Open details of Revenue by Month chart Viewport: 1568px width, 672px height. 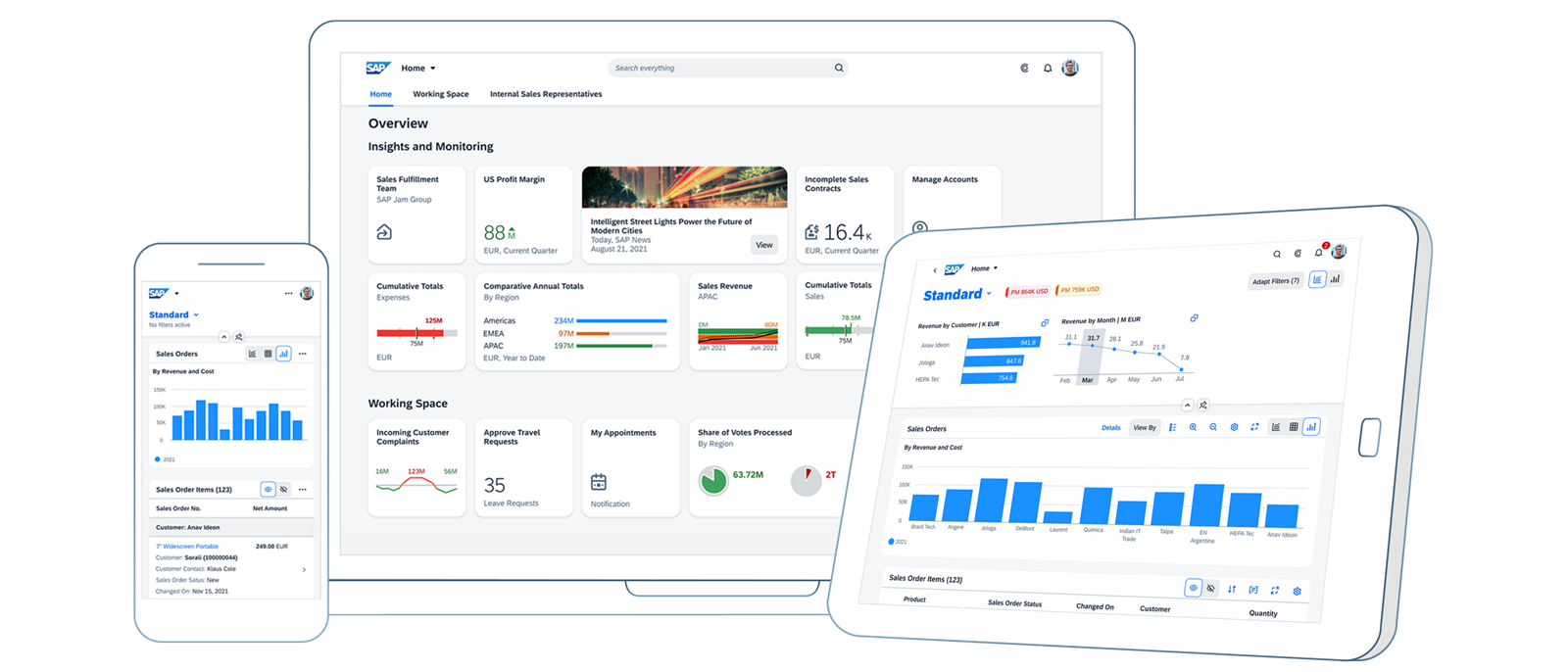click(1194, 318)
